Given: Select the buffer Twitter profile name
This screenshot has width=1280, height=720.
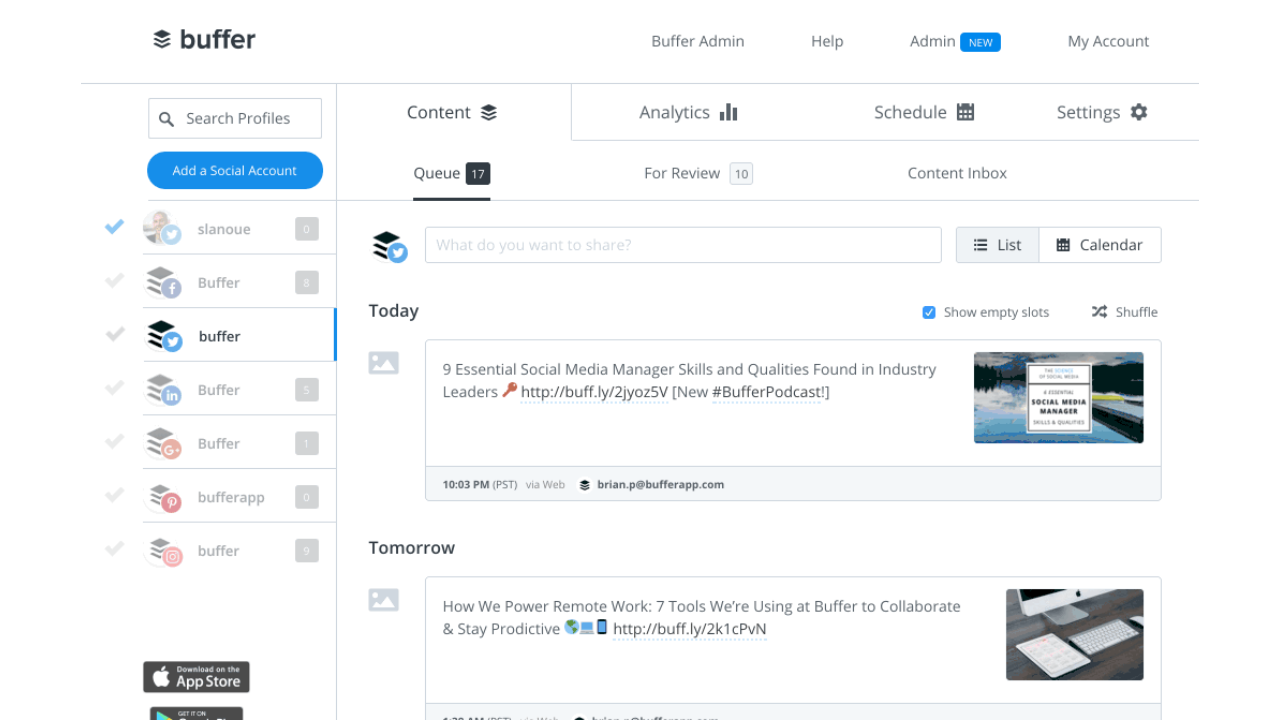Looking at the screenshot, I should pyautogui.click(x=220, y=336).
